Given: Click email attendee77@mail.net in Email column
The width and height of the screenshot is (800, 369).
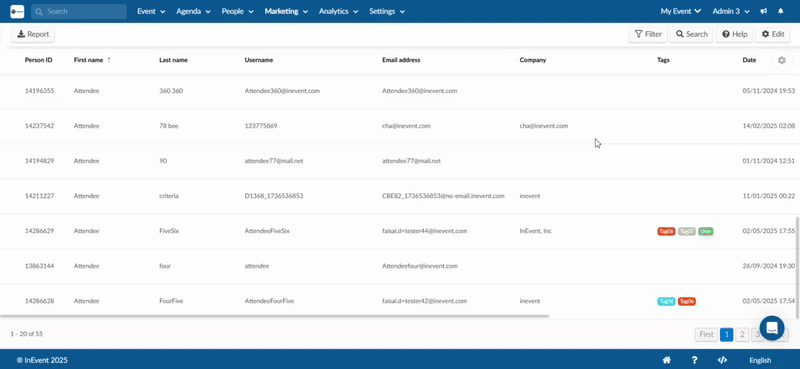Looking at the screenshot, I should pyautogui.click(x=411, y=161).
